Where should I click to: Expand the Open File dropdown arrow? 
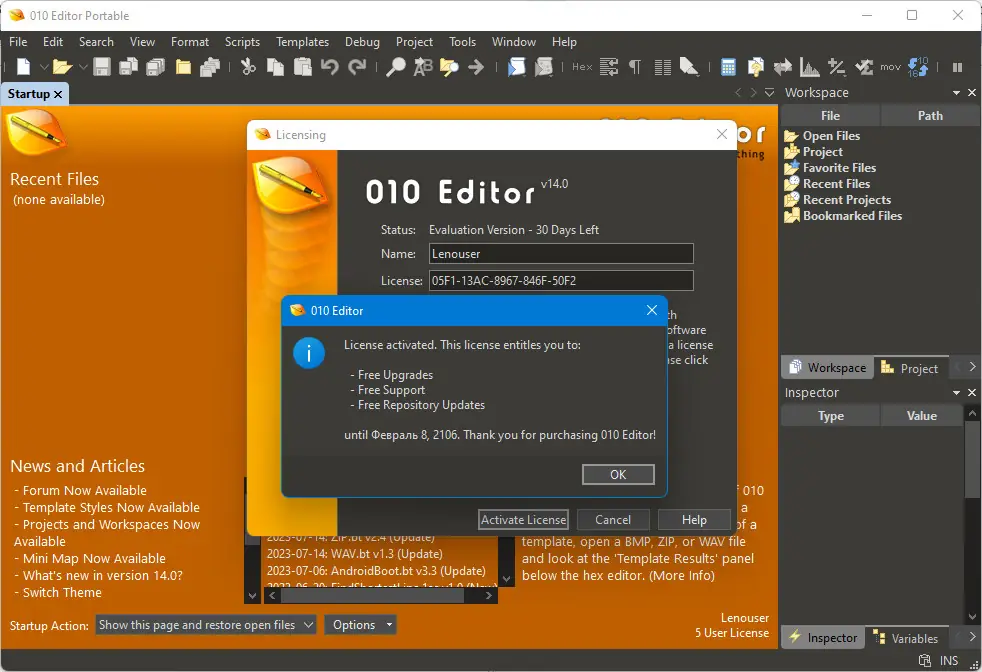(x=83, y=66)
